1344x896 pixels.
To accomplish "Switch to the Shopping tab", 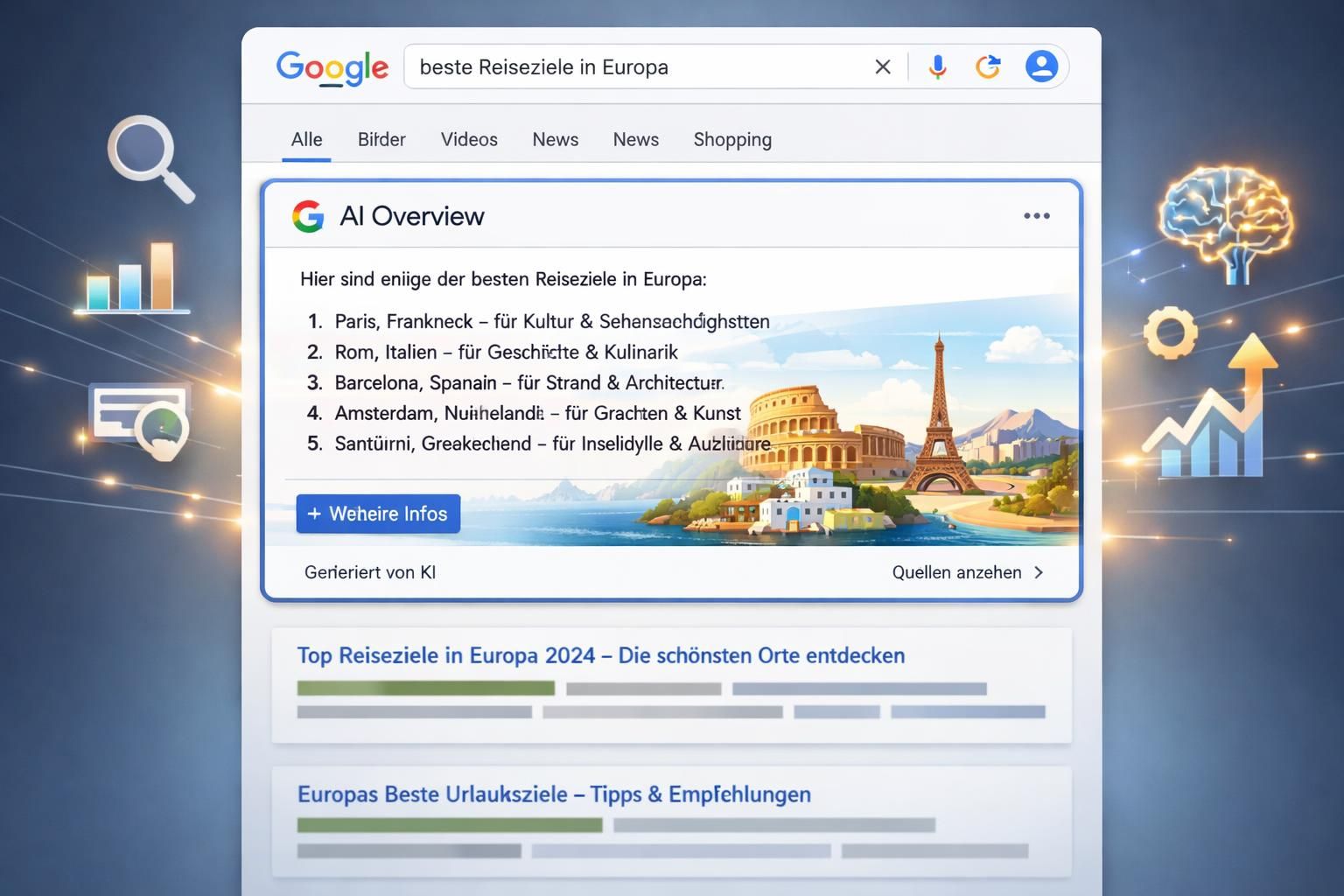I will (x=732, y=140).
